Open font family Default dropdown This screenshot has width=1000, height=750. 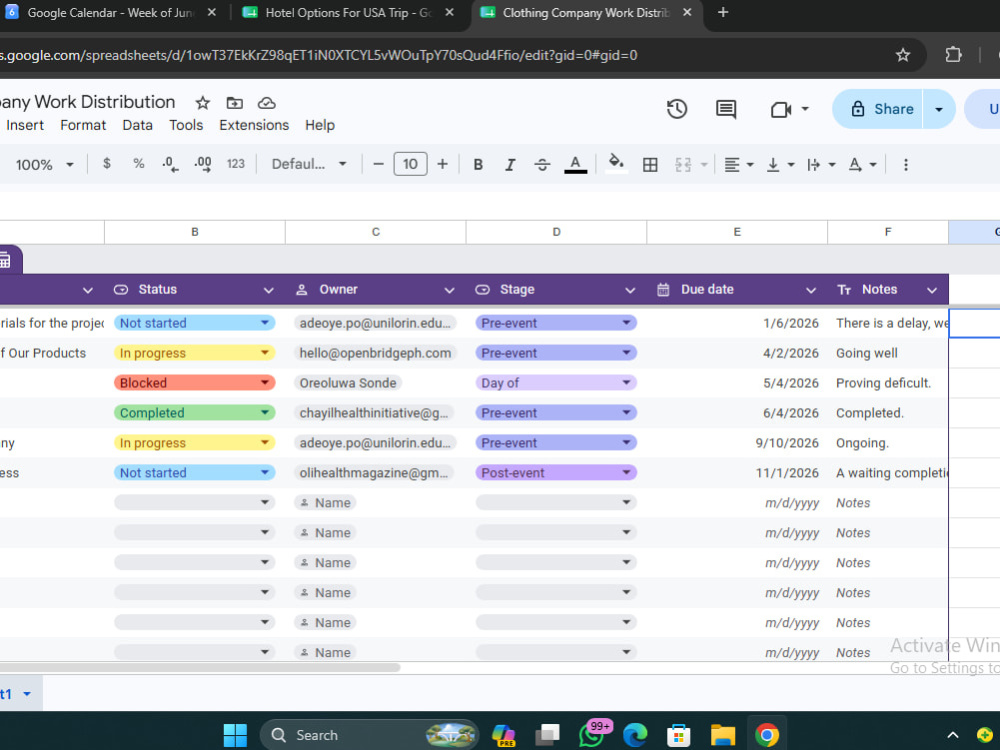309,164
